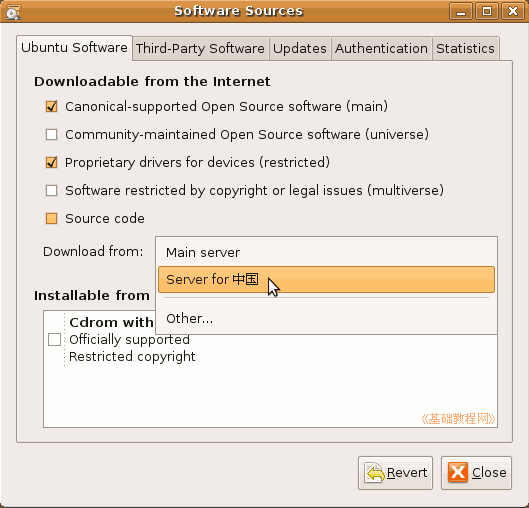The width and height of the screenshot is (529, 508).
Task: Click the Close button at bottom
Action: pyautogui.click(x=476, y=473)
